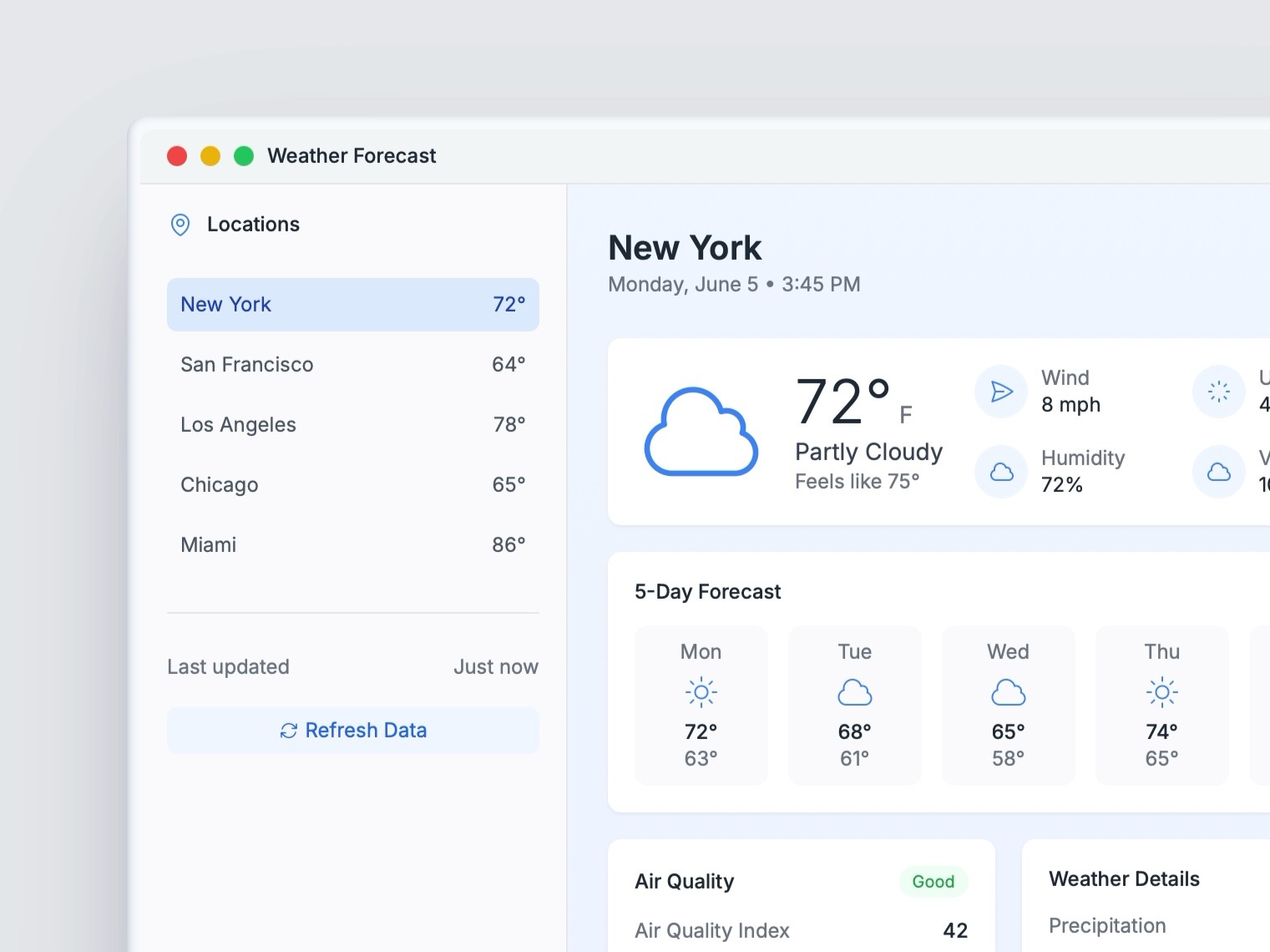This screenshot has height=952, width=1270.
Task: Click the 5-Day Forecast heading
Action: point(707,591)
